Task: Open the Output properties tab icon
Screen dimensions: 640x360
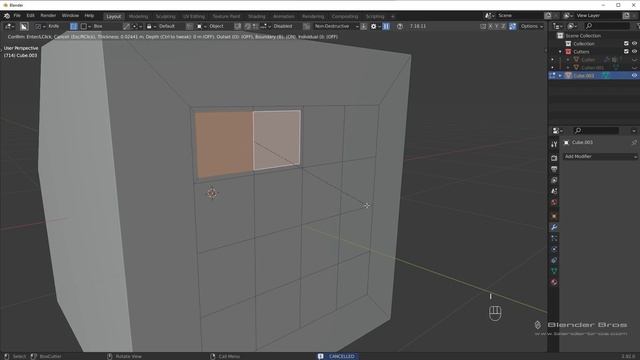Action: (x=554, y=169)
